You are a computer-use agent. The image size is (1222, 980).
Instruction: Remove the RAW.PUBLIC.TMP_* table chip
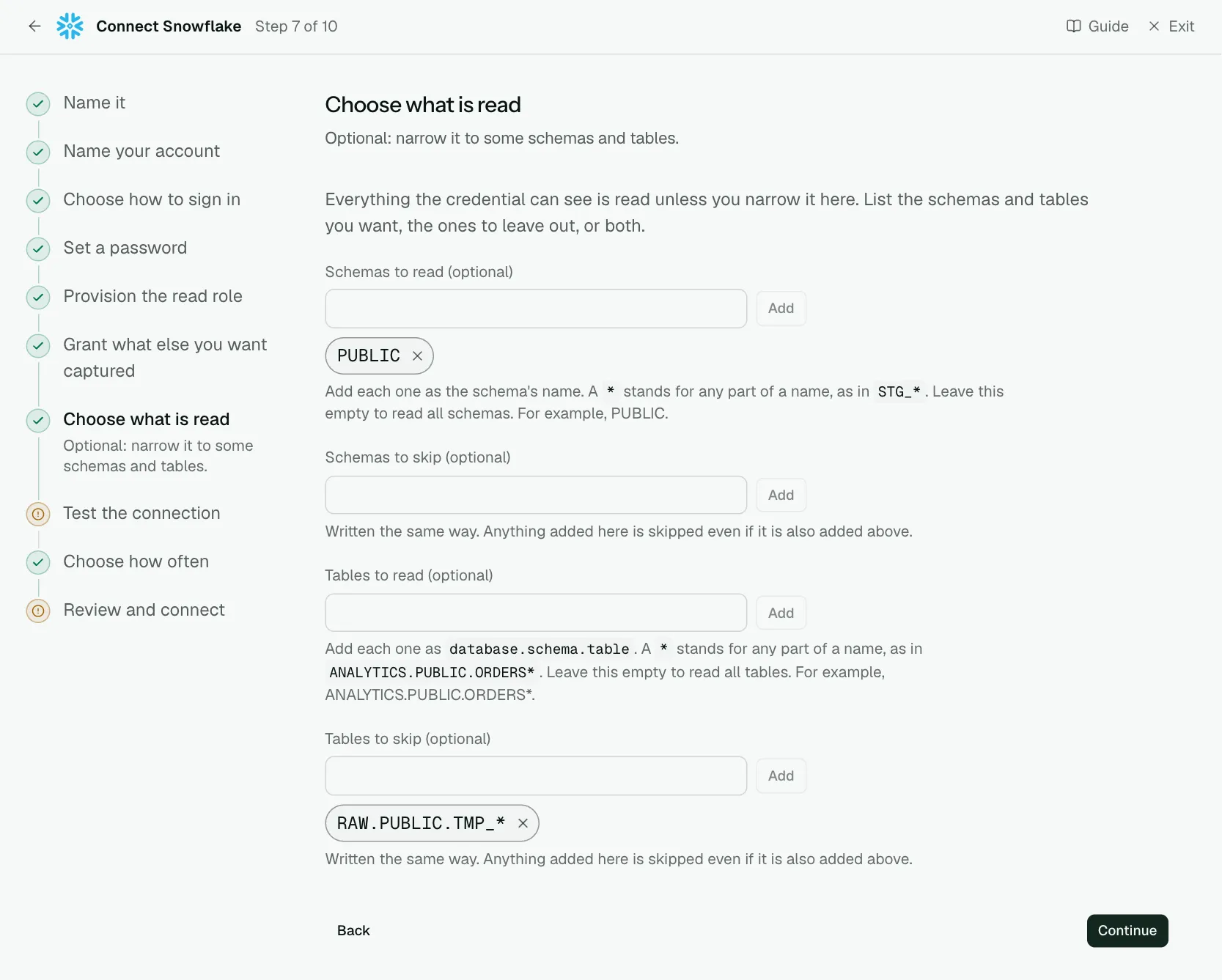[523, 823]
